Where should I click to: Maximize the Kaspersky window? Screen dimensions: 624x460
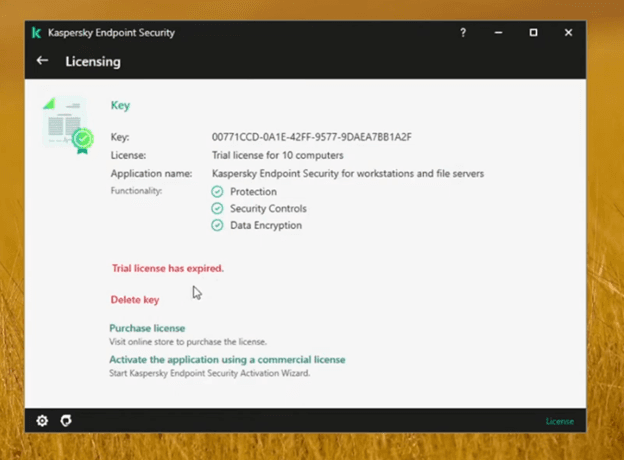coord(533,33)
